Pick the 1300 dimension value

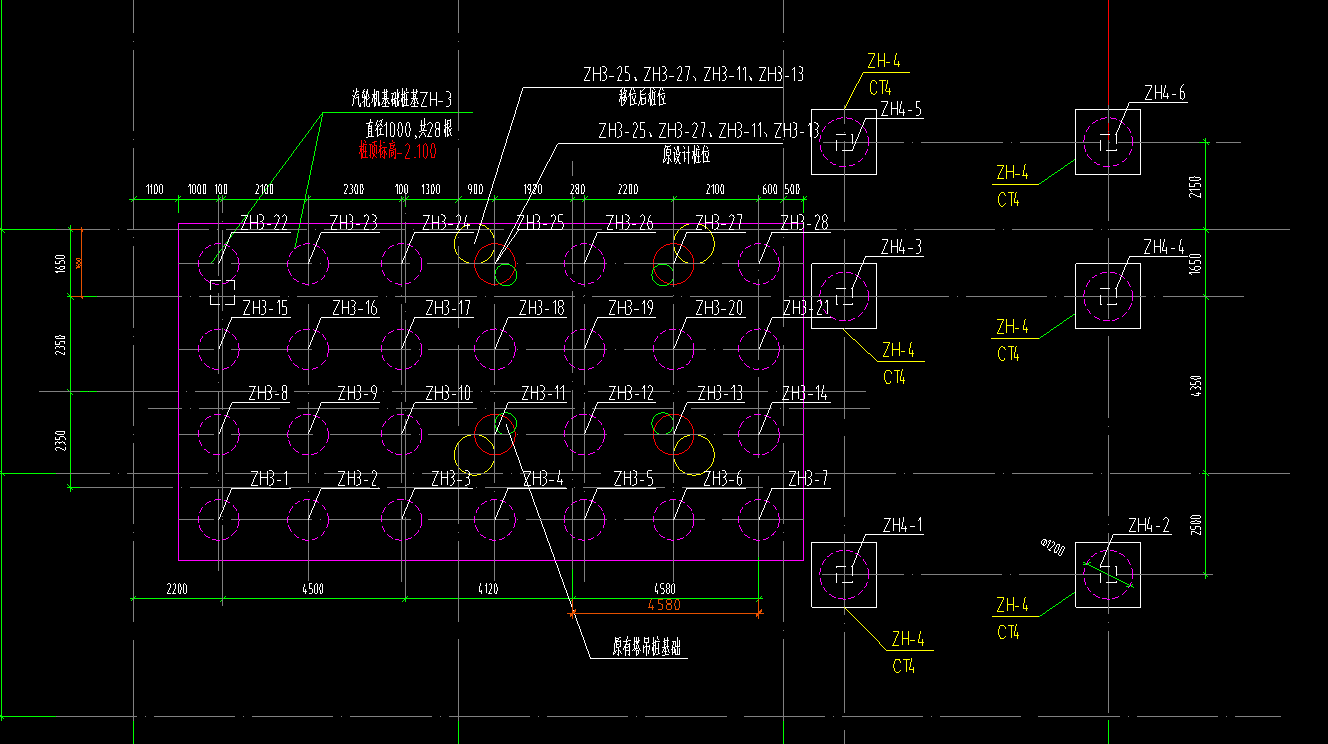pyautogui.click(x=431, y=189)
